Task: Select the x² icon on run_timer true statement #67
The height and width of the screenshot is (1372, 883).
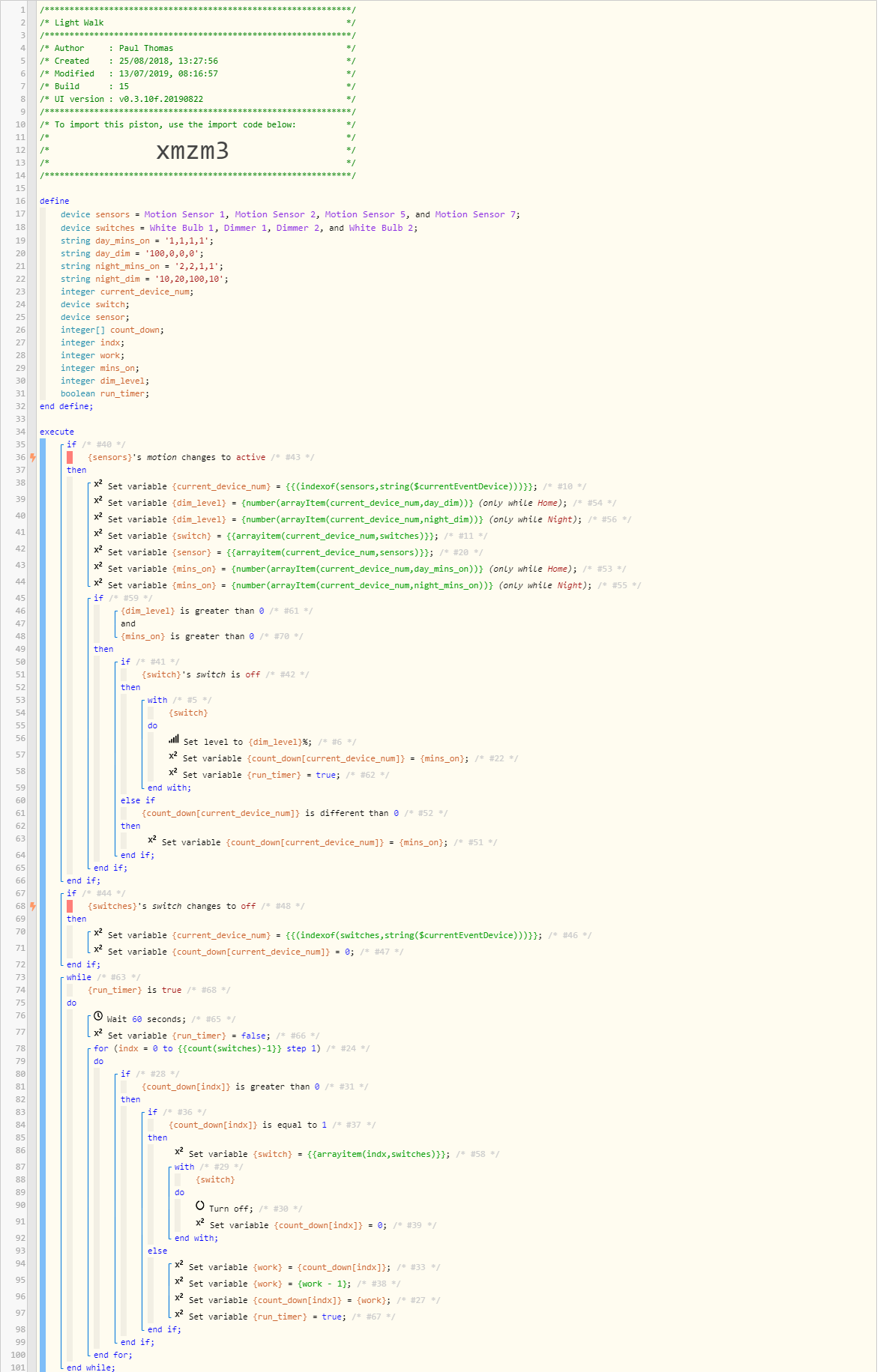Action: (179, 1315)
